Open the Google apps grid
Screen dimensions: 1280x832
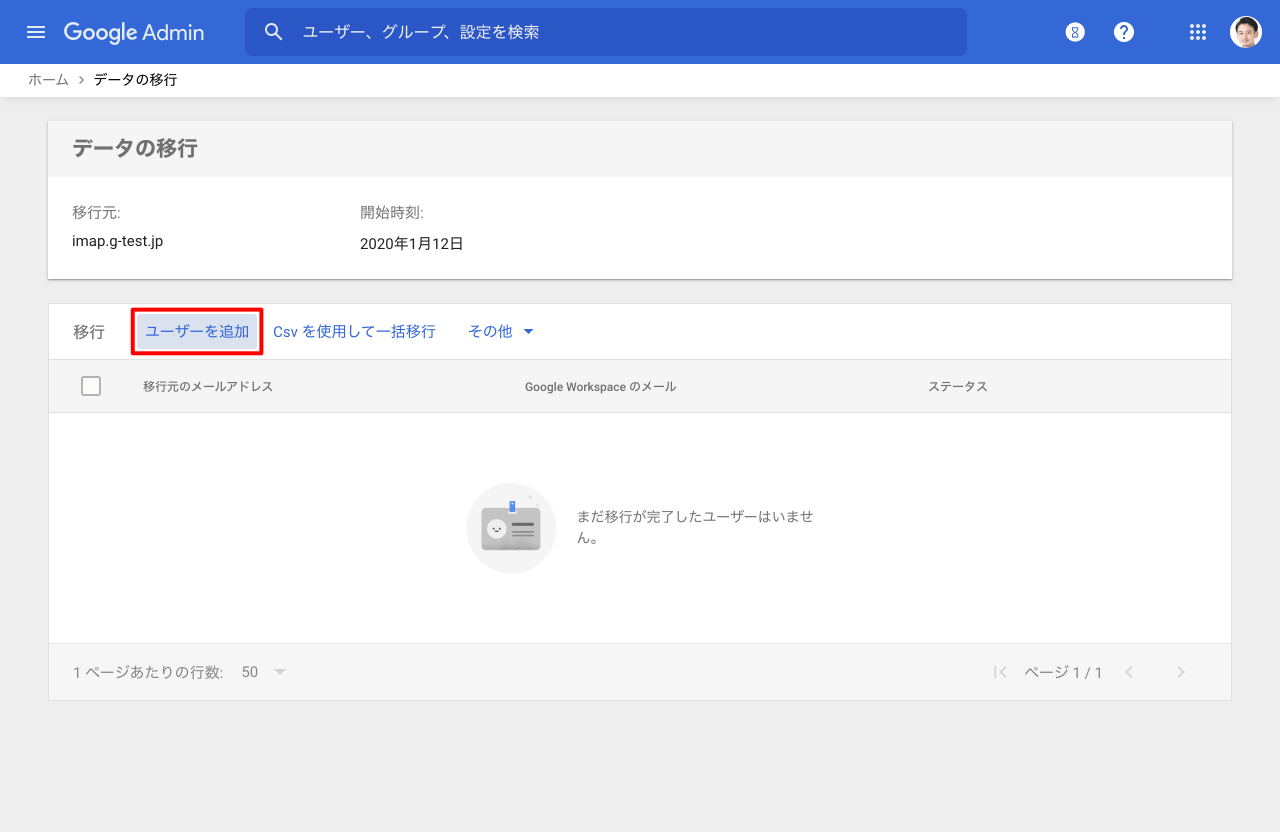pos(1198,32)
